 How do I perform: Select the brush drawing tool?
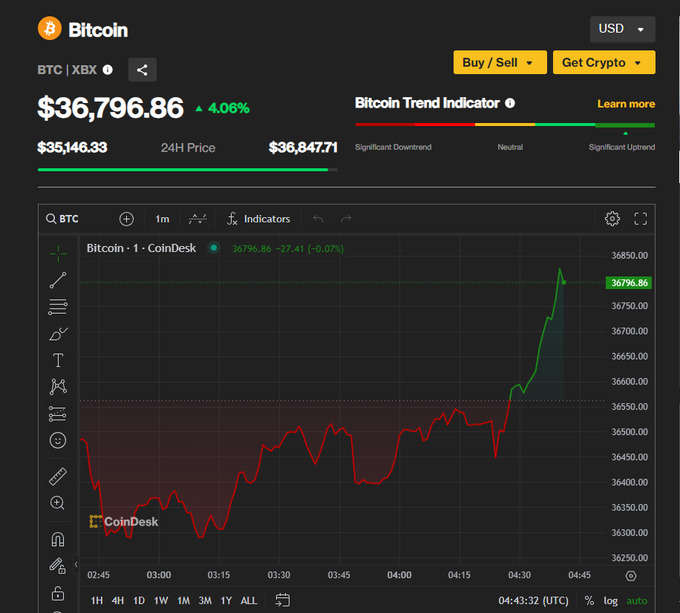click(58, 333)
